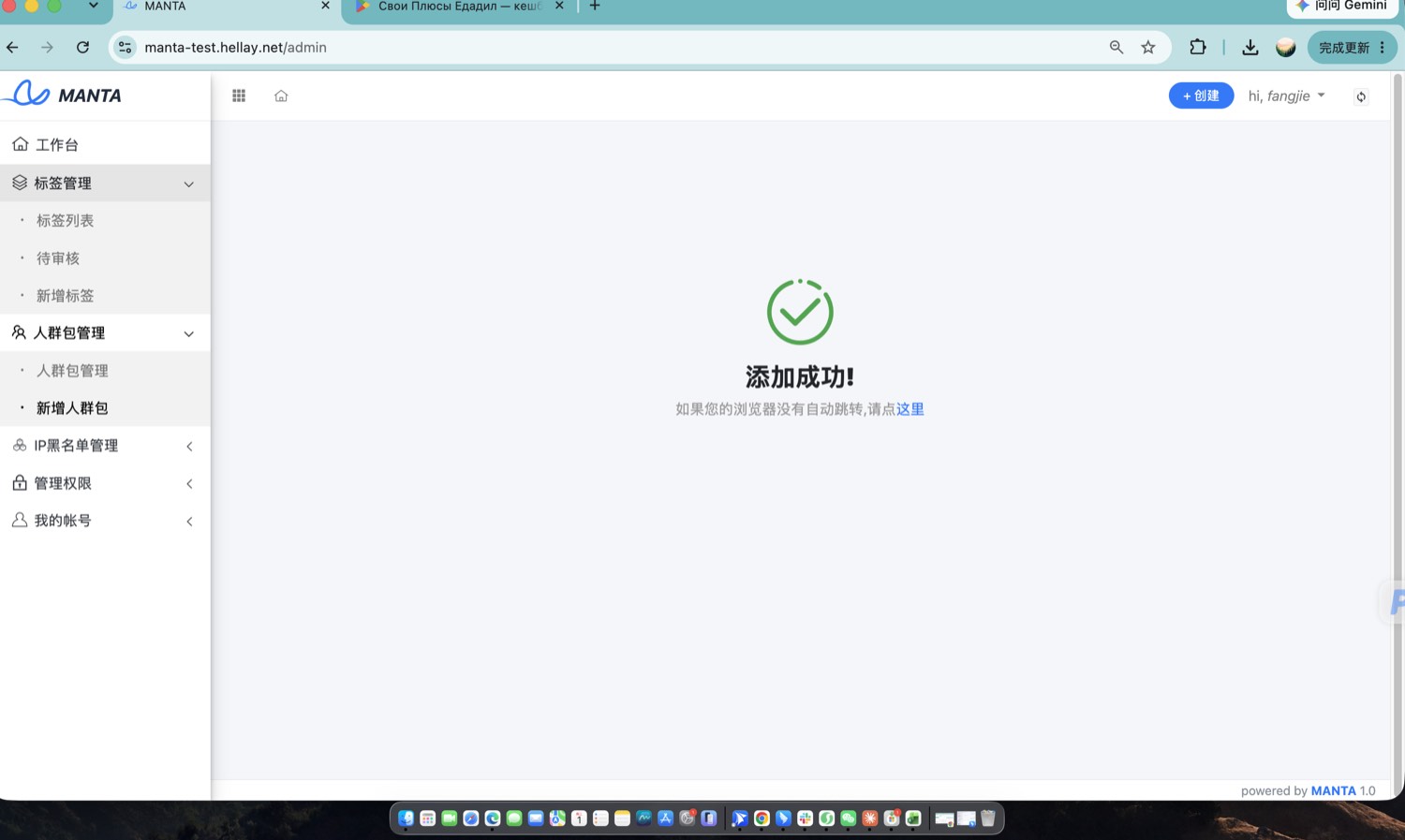
Task: Open the browser extensions puzzle icon
Action: click(1198, 47)
